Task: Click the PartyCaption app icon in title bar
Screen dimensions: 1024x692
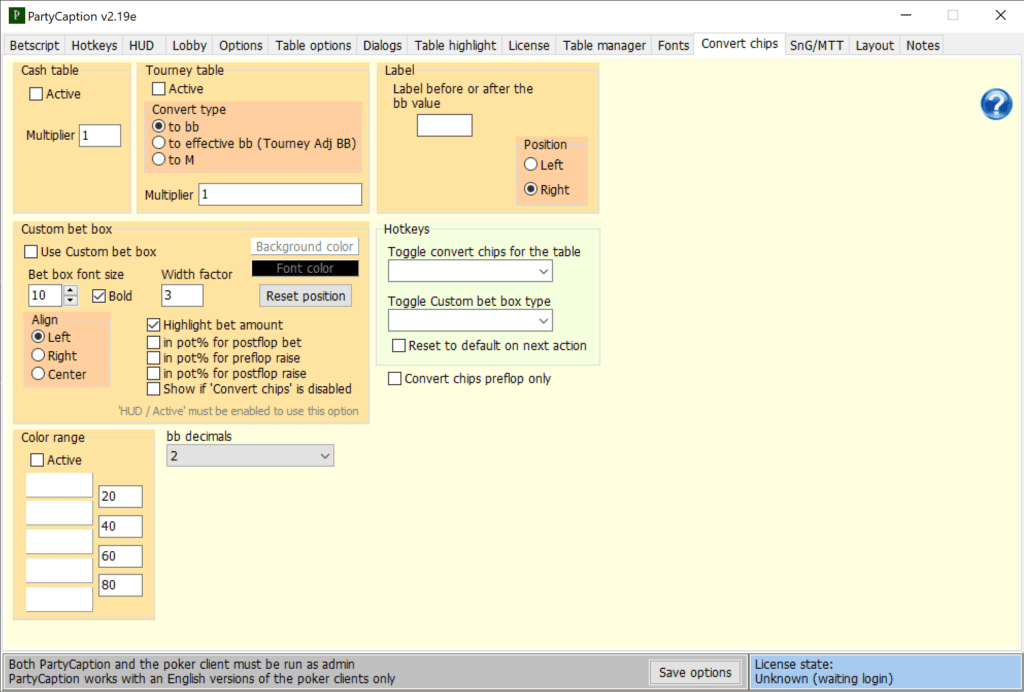Action: (x=16, y=16)
